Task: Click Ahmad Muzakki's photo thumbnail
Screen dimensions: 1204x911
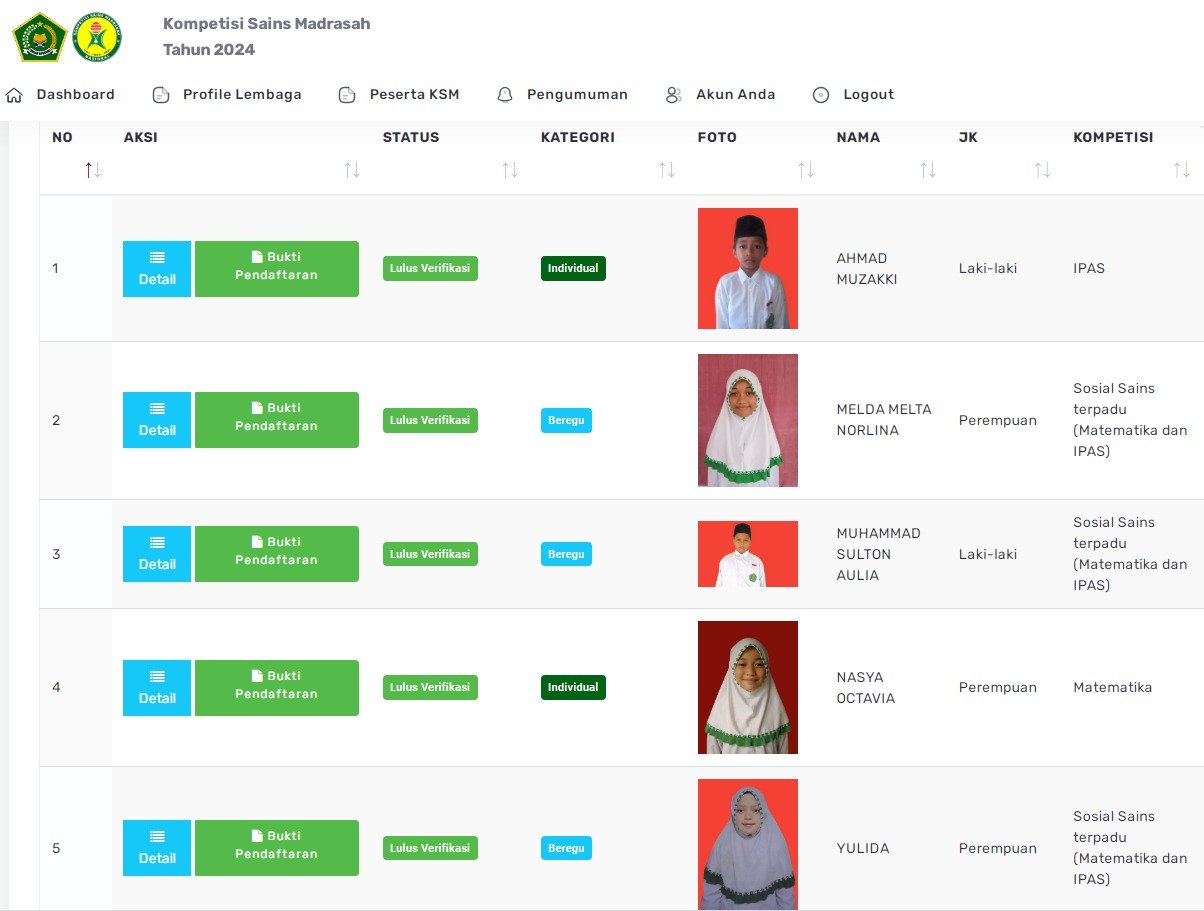Action: pyautogui.click(x=748, y=268)
